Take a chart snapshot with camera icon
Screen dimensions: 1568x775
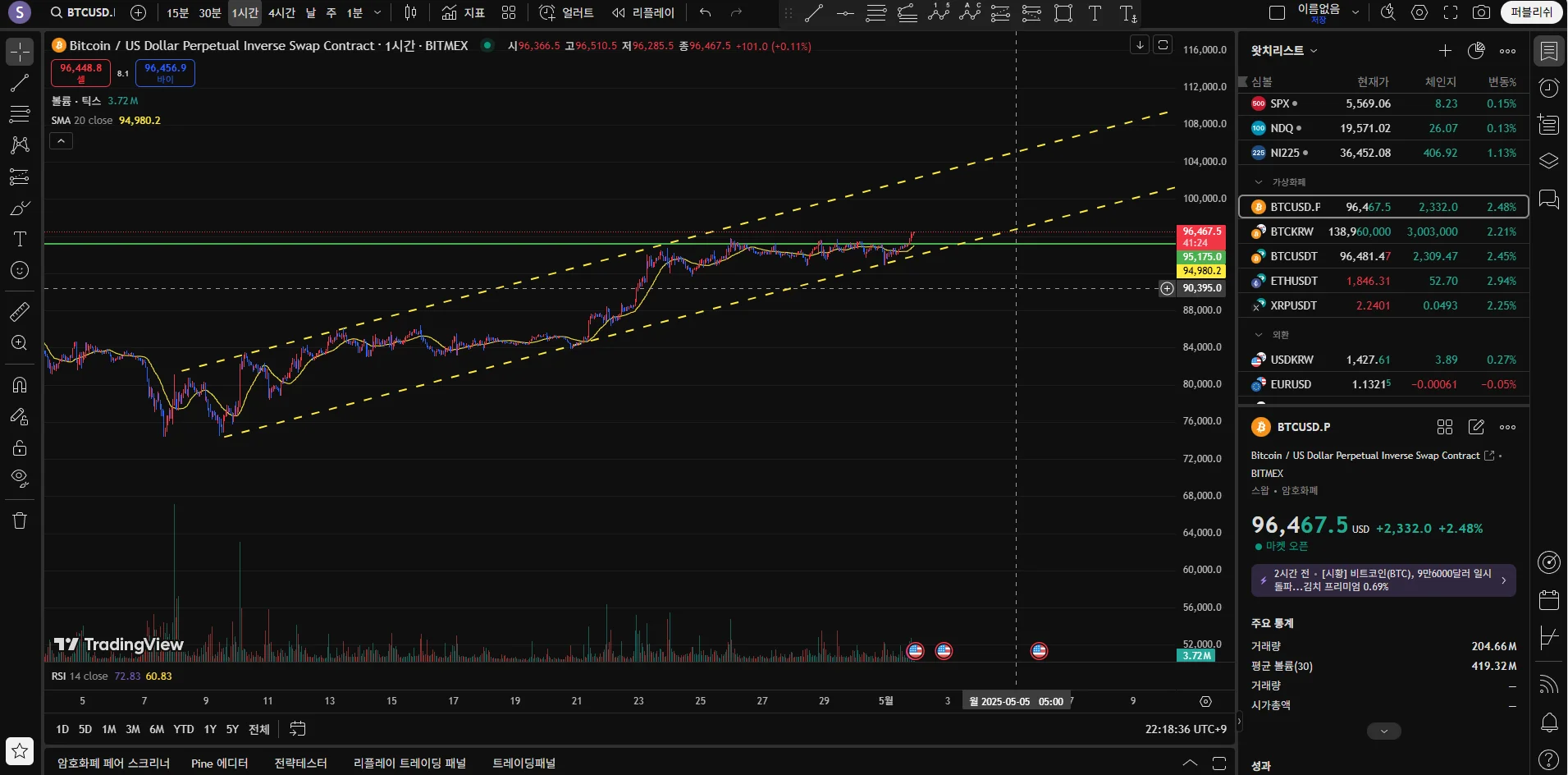(x=1481, y=12)
